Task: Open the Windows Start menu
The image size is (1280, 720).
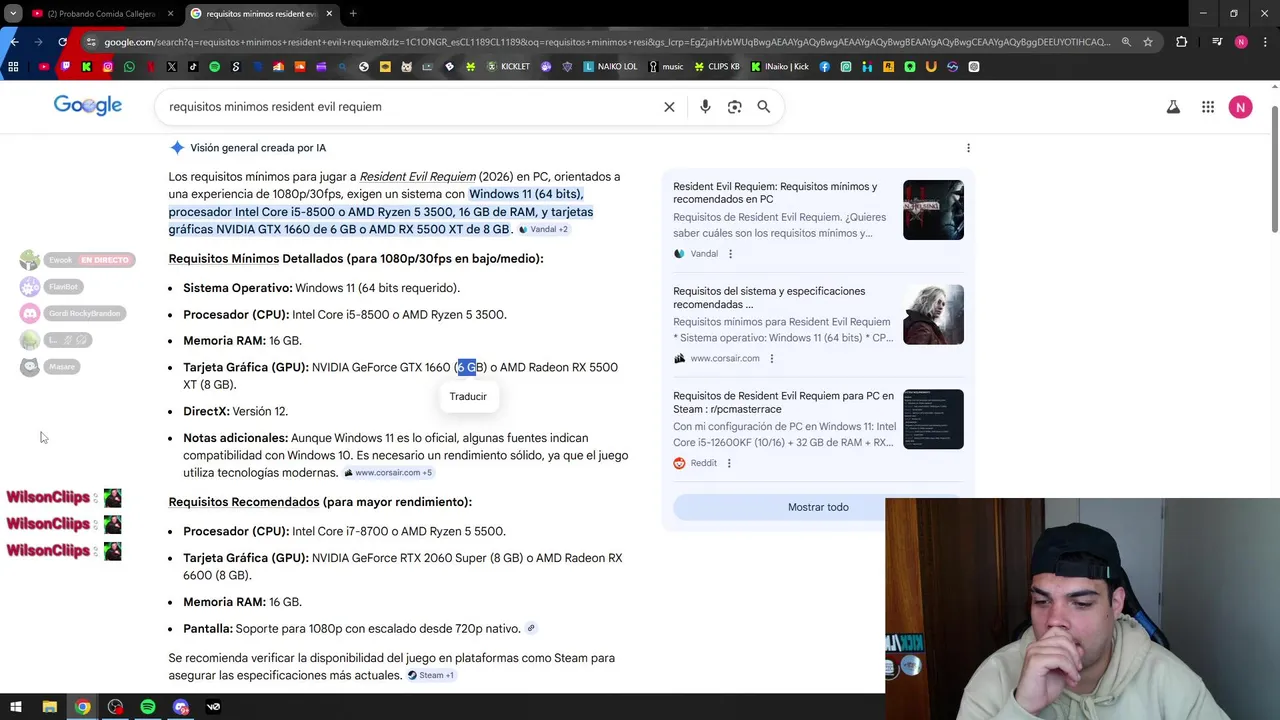Action: (x=15, y=707)
